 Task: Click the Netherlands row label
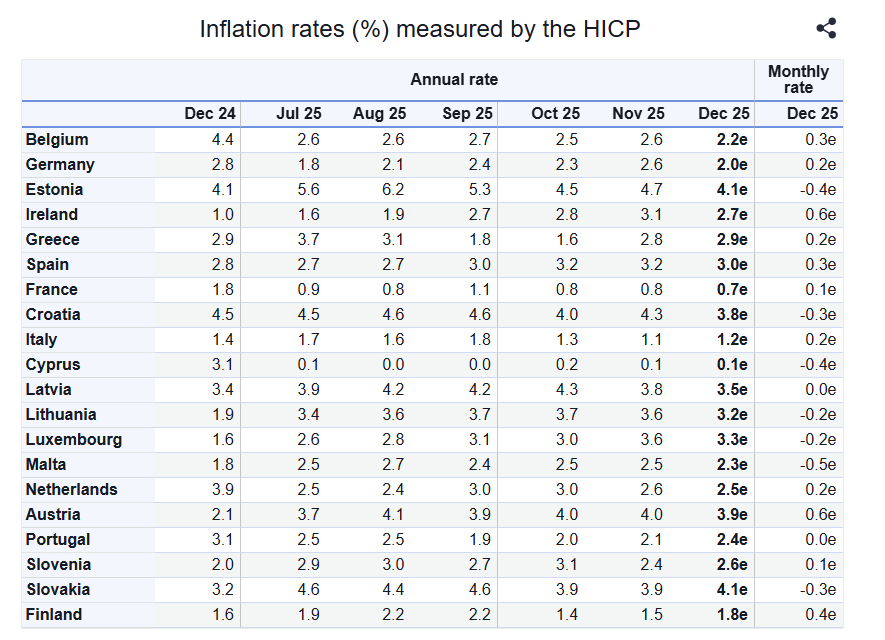pos(71,490)
